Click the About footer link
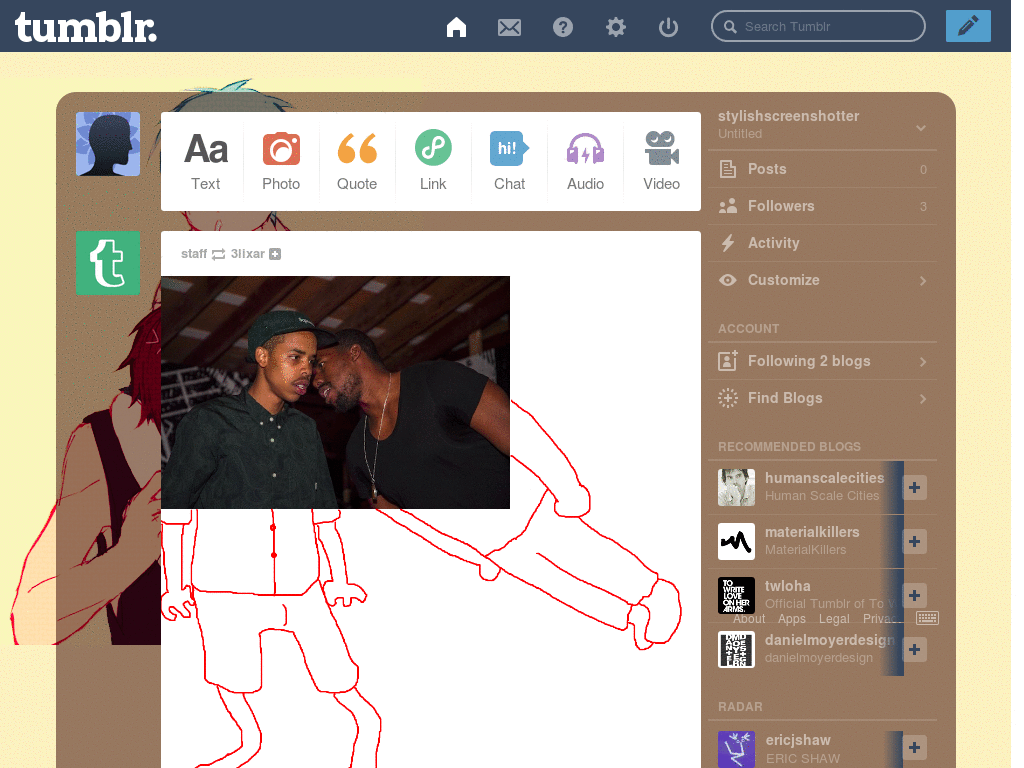Screen dimensions: 1024x768 click(x=749, y=618)
